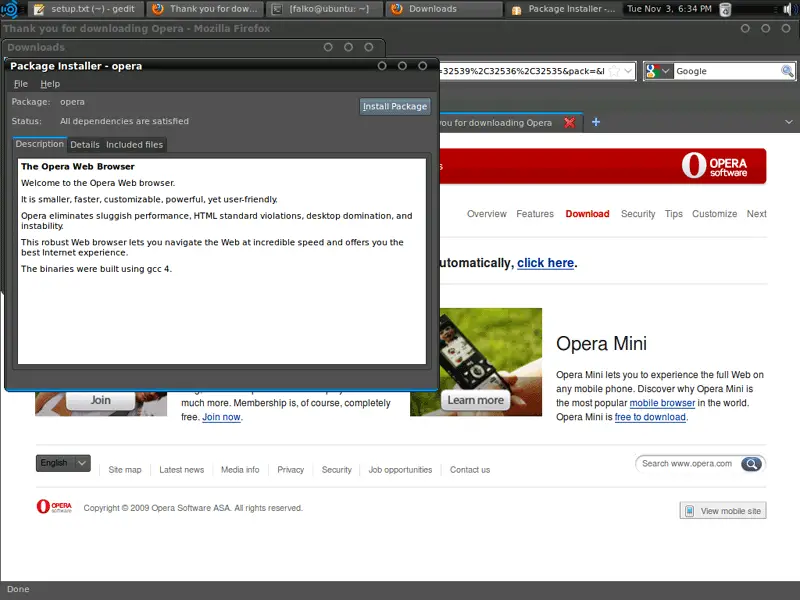Click Install Package button

pyautogui.click(x=394, y=106)
